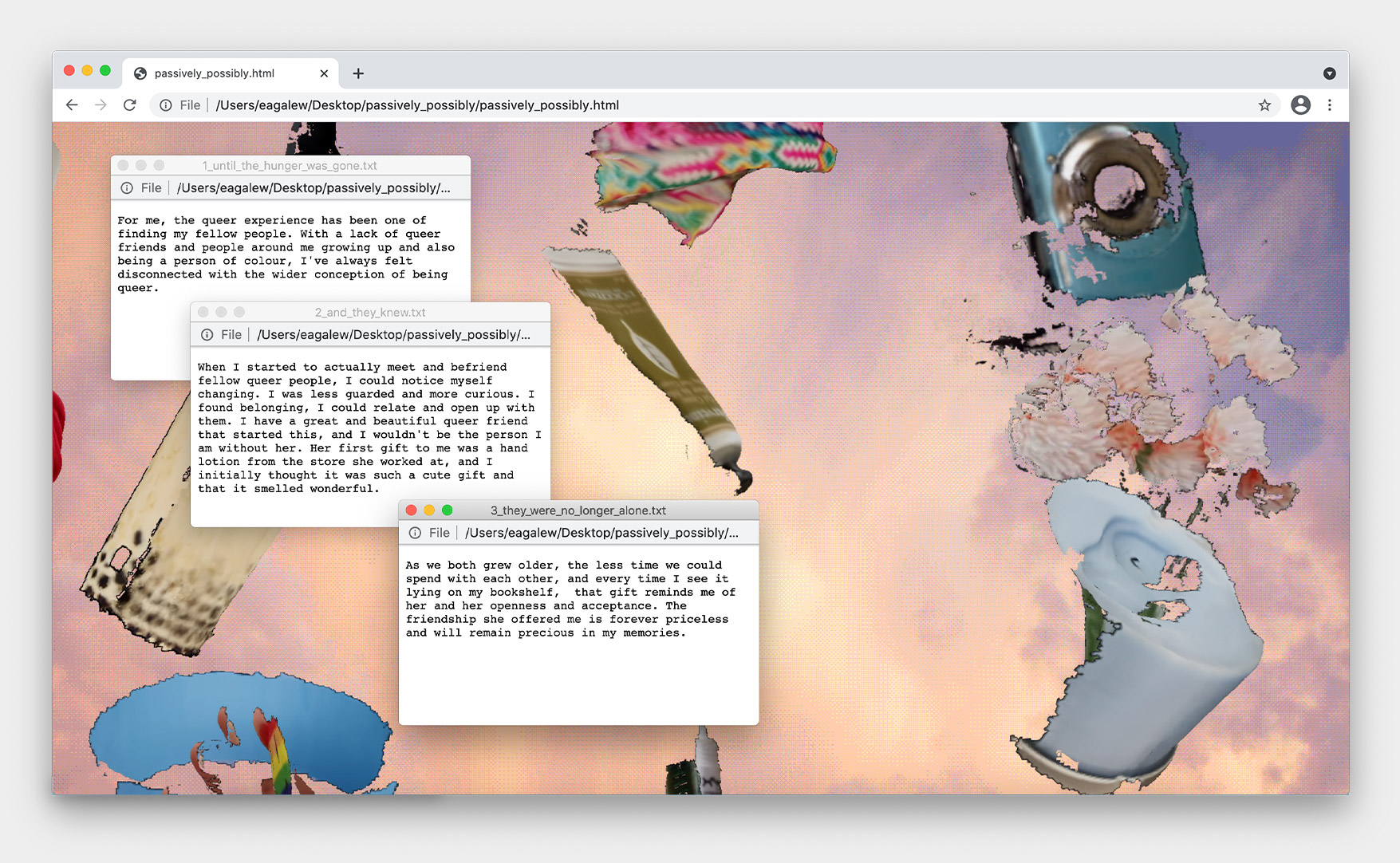Viewport: 1400px width, 863px height.
Task: Minimize the 3_they_were_no_longer_alone.txt window
Action: (x=429, y=510)
